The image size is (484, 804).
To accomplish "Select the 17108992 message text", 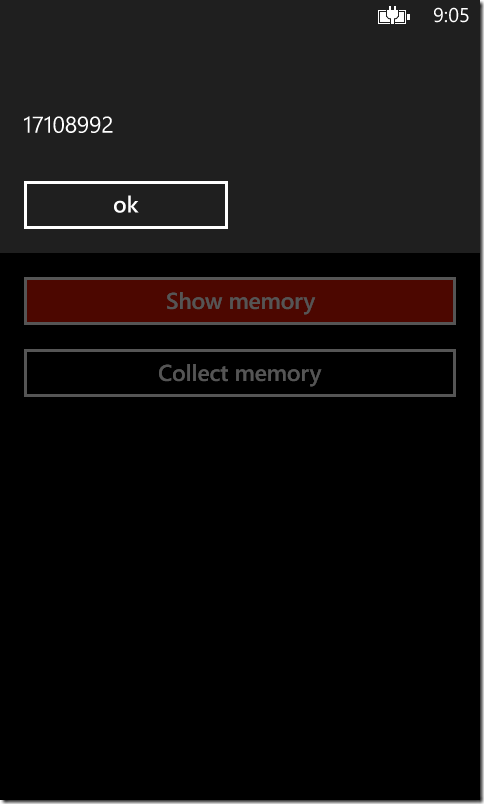I will tap(68, 126).
